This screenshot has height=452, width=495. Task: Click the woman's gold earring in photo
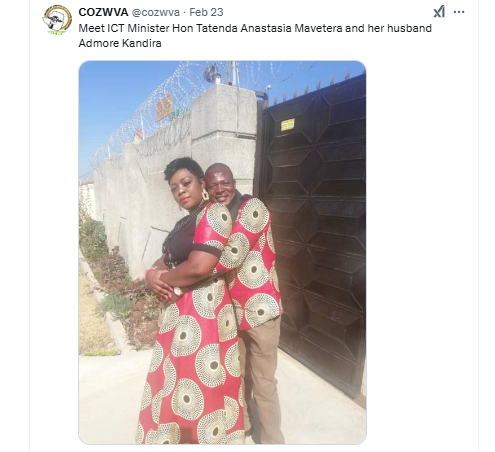coord(205,195)
